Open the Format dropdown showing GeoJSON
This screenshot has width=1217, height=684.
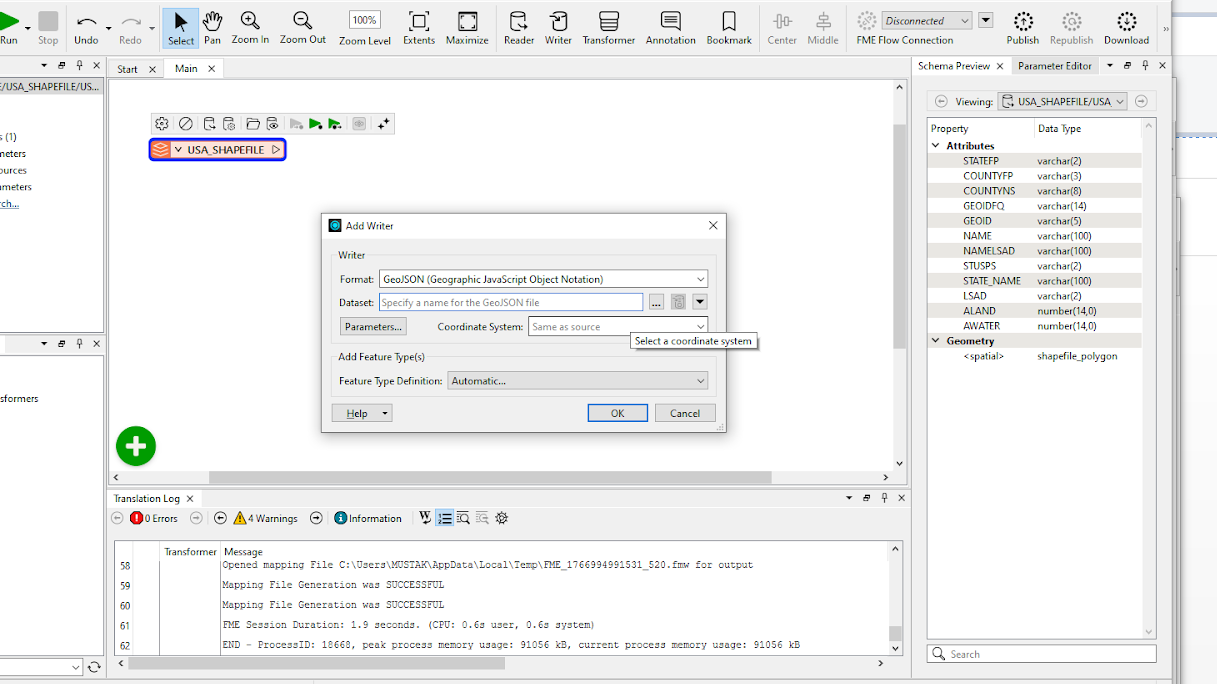point(542,280)
